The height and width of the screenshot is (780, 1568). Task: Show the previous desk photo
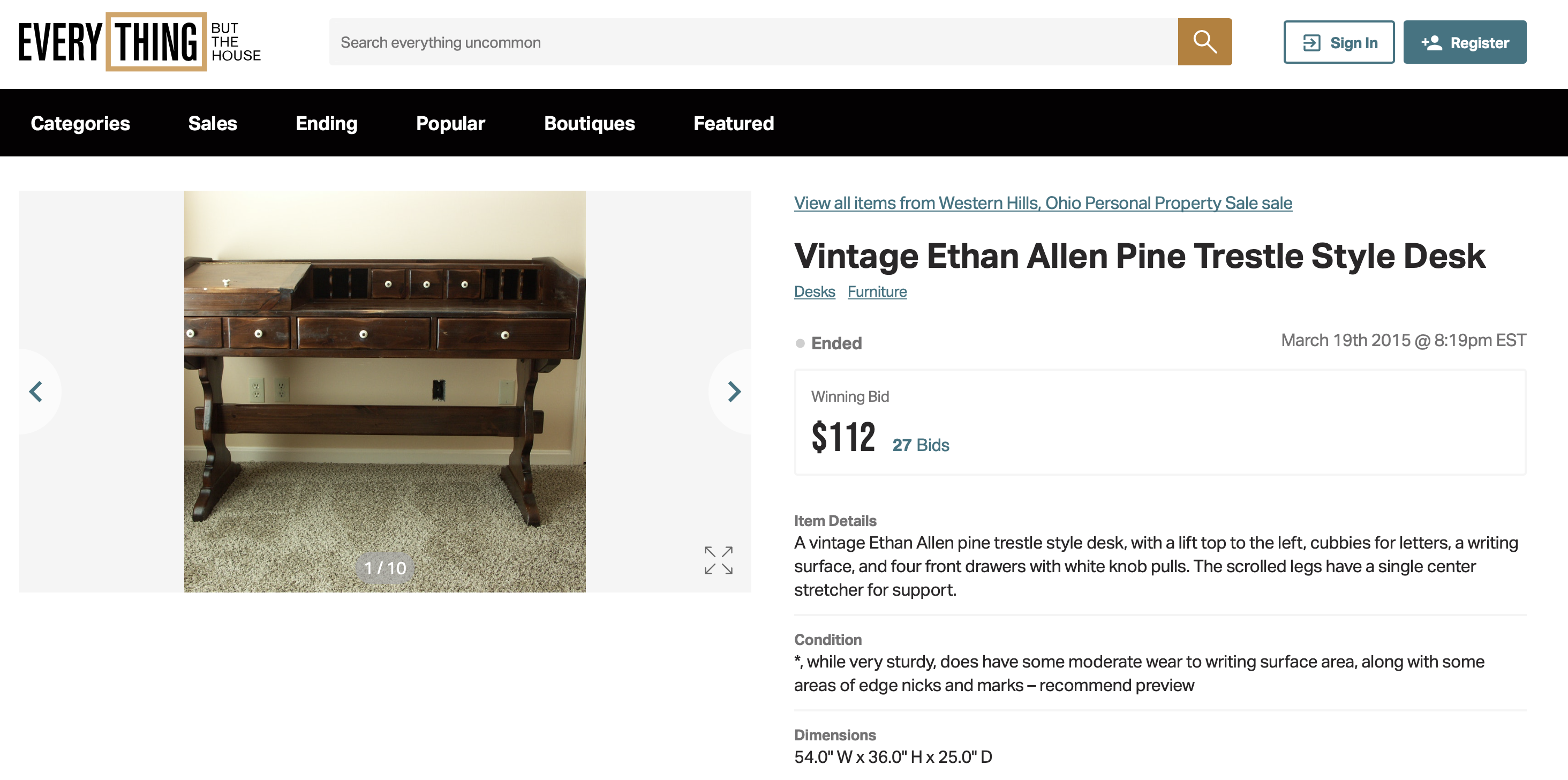click(x=36, y=392)
